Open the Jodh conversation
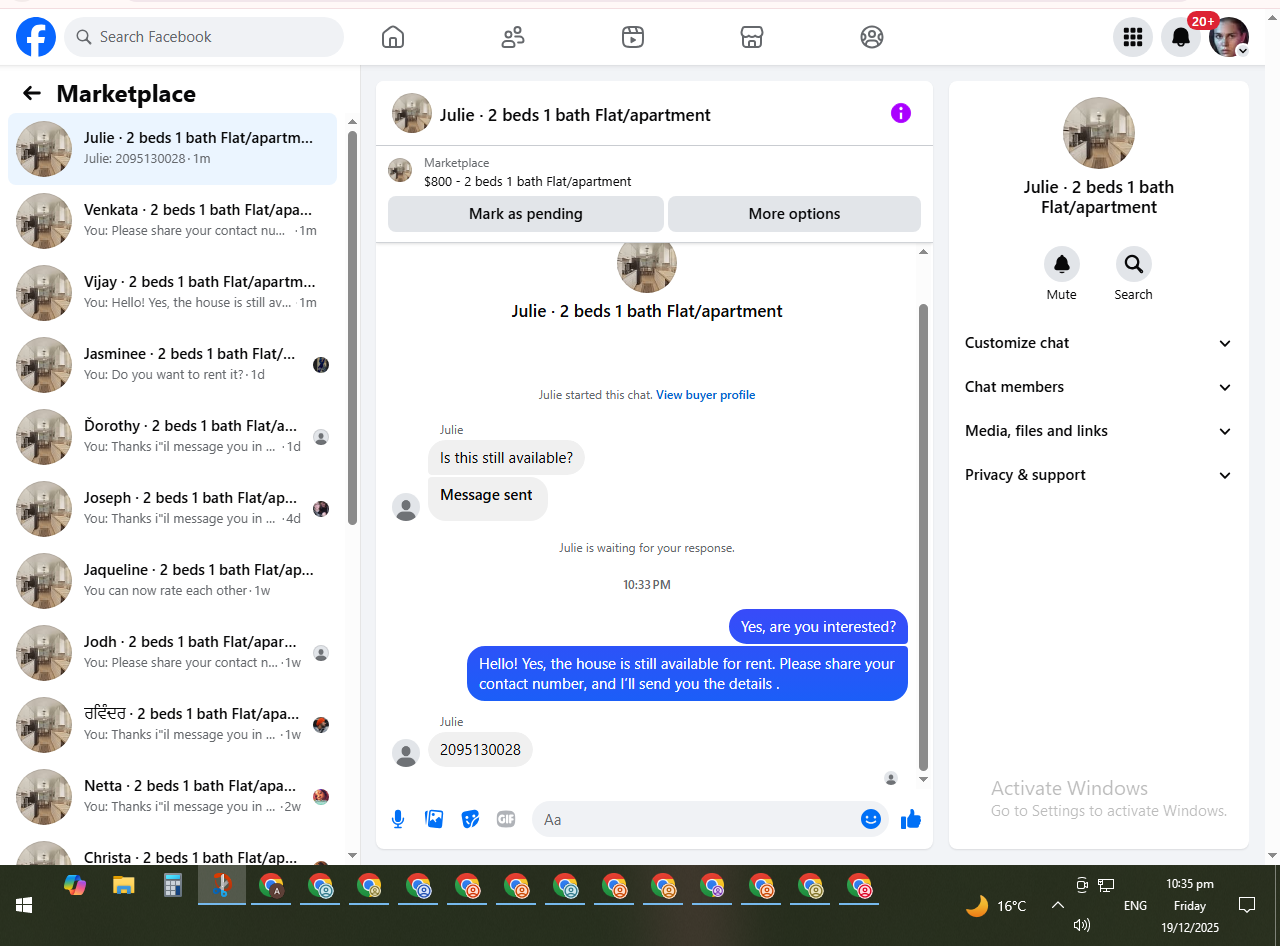The image size is (1280, 946). [x=172, y=653]
